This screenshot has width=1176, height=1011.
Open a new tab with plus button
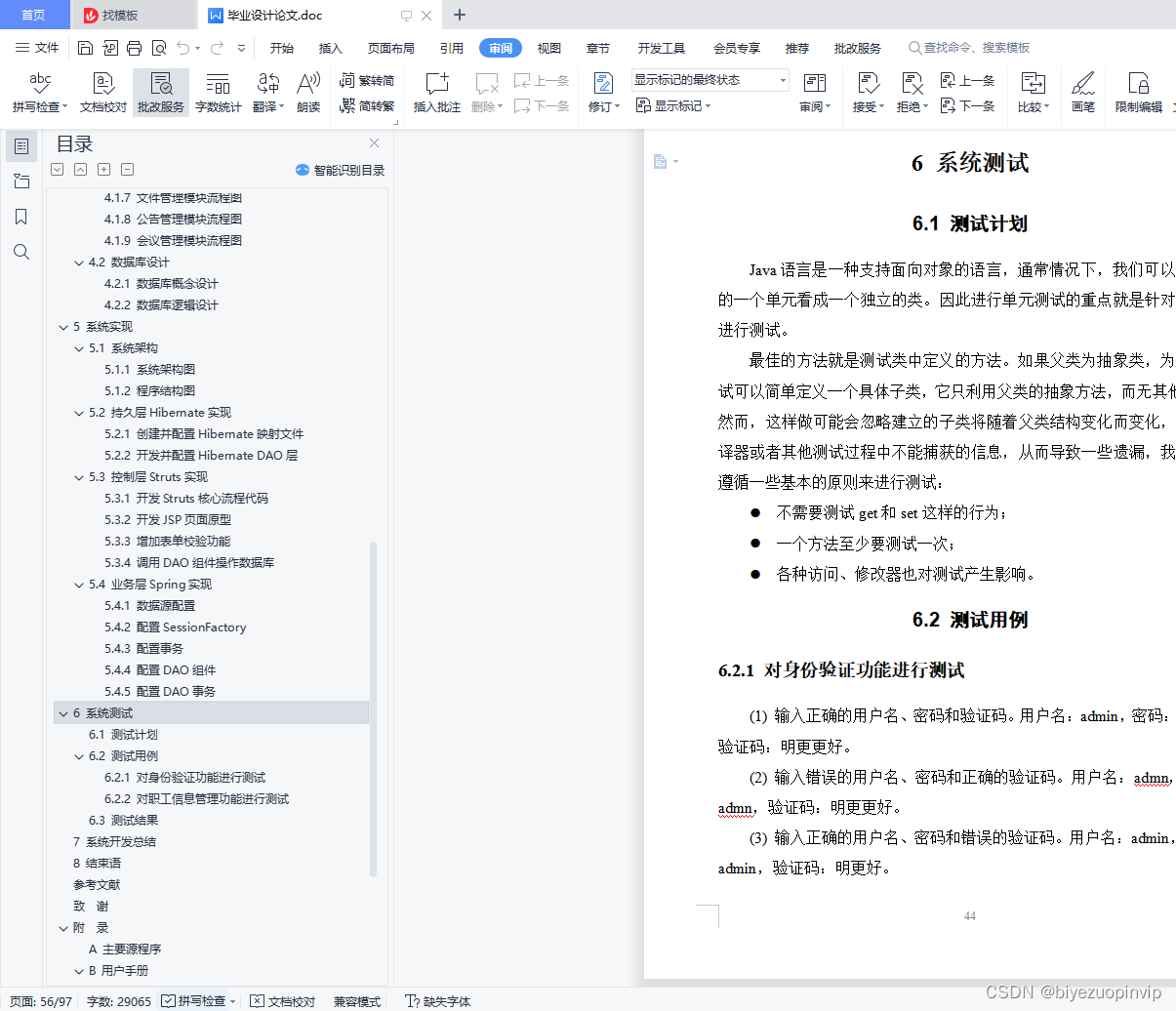click(x=460, y=15)
